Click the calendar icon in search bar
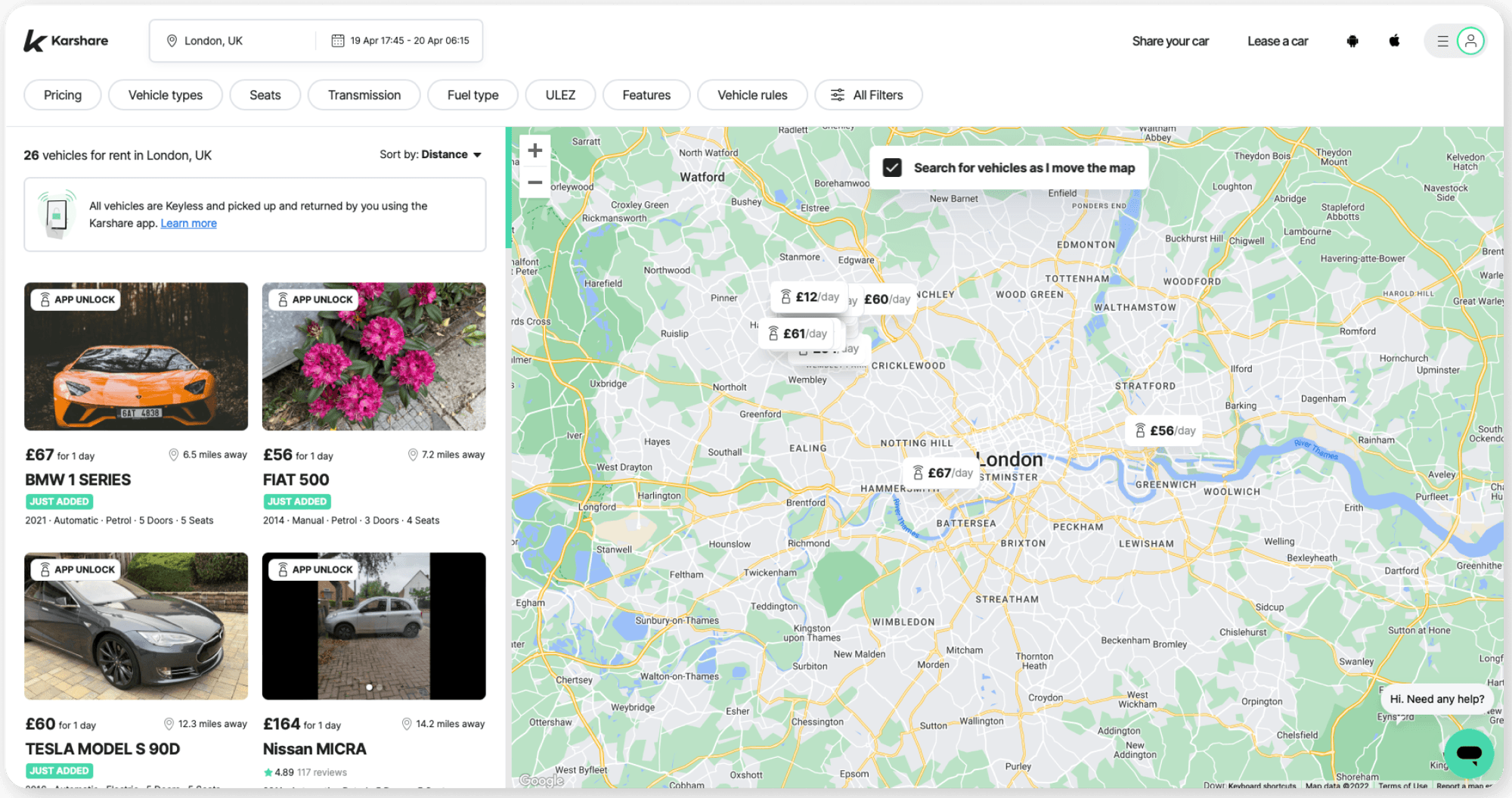This screenshot has height=798, width=1512. point(338,41)
